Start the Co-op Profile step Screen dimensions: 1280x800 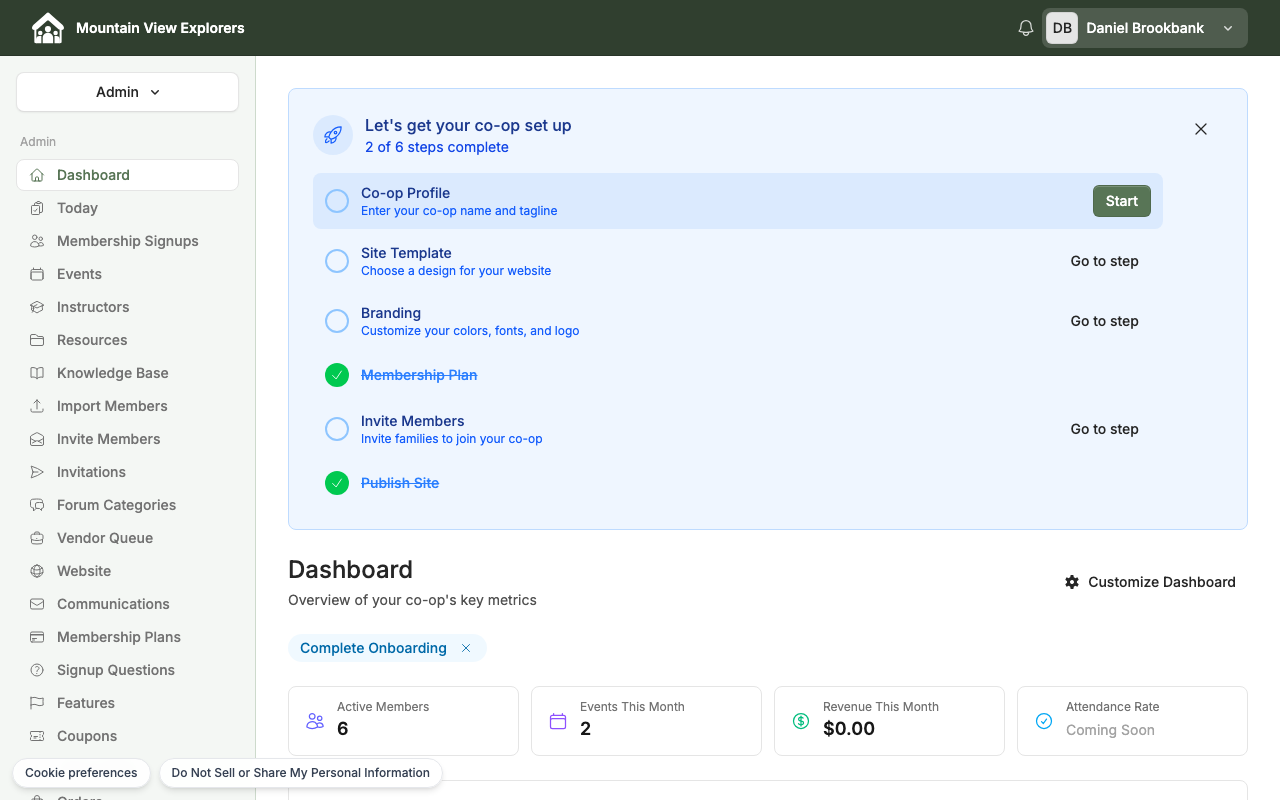click(x=1121, y=201)
